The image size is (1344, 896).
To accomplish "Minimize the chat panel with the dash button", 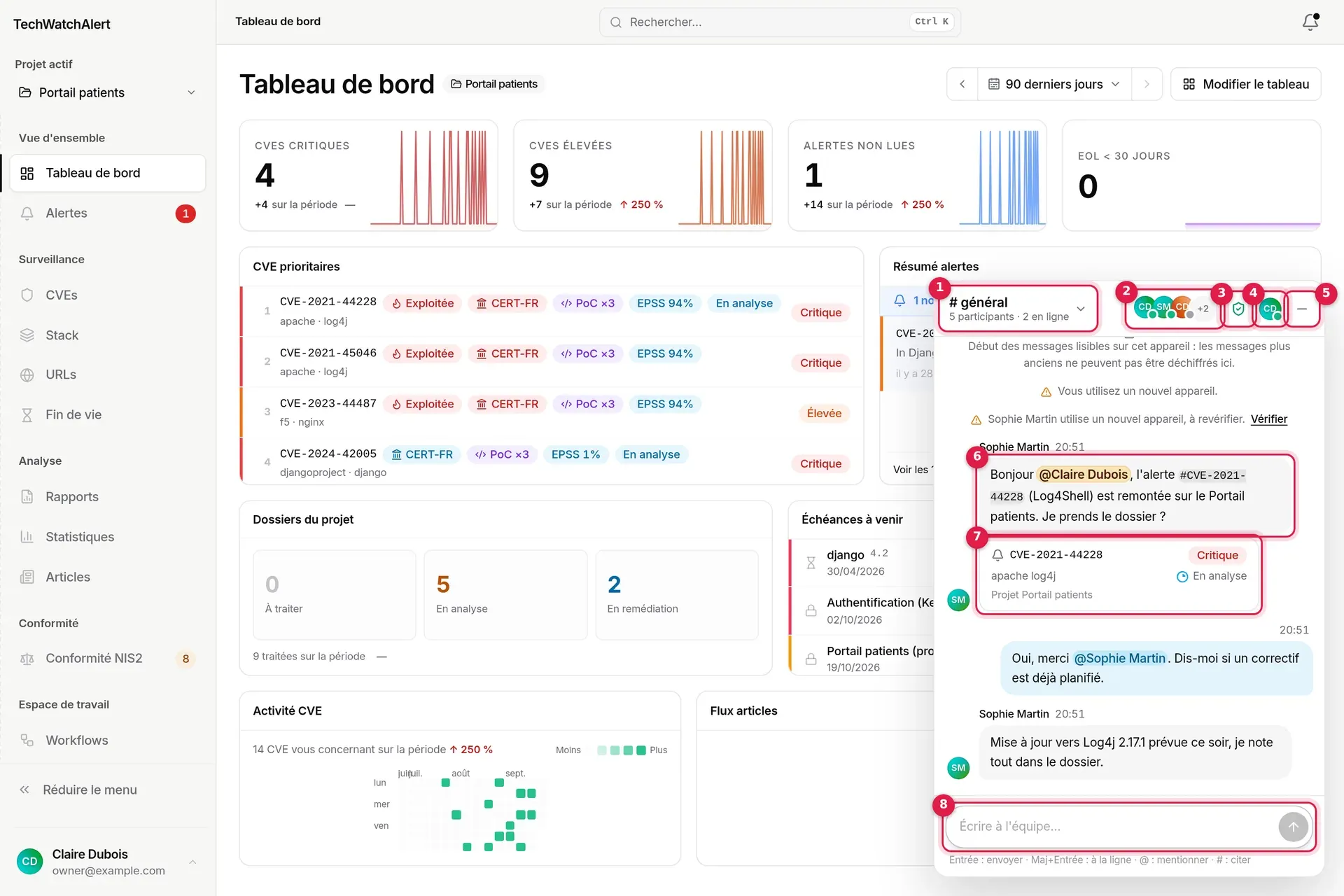I will coord(1302,309).
